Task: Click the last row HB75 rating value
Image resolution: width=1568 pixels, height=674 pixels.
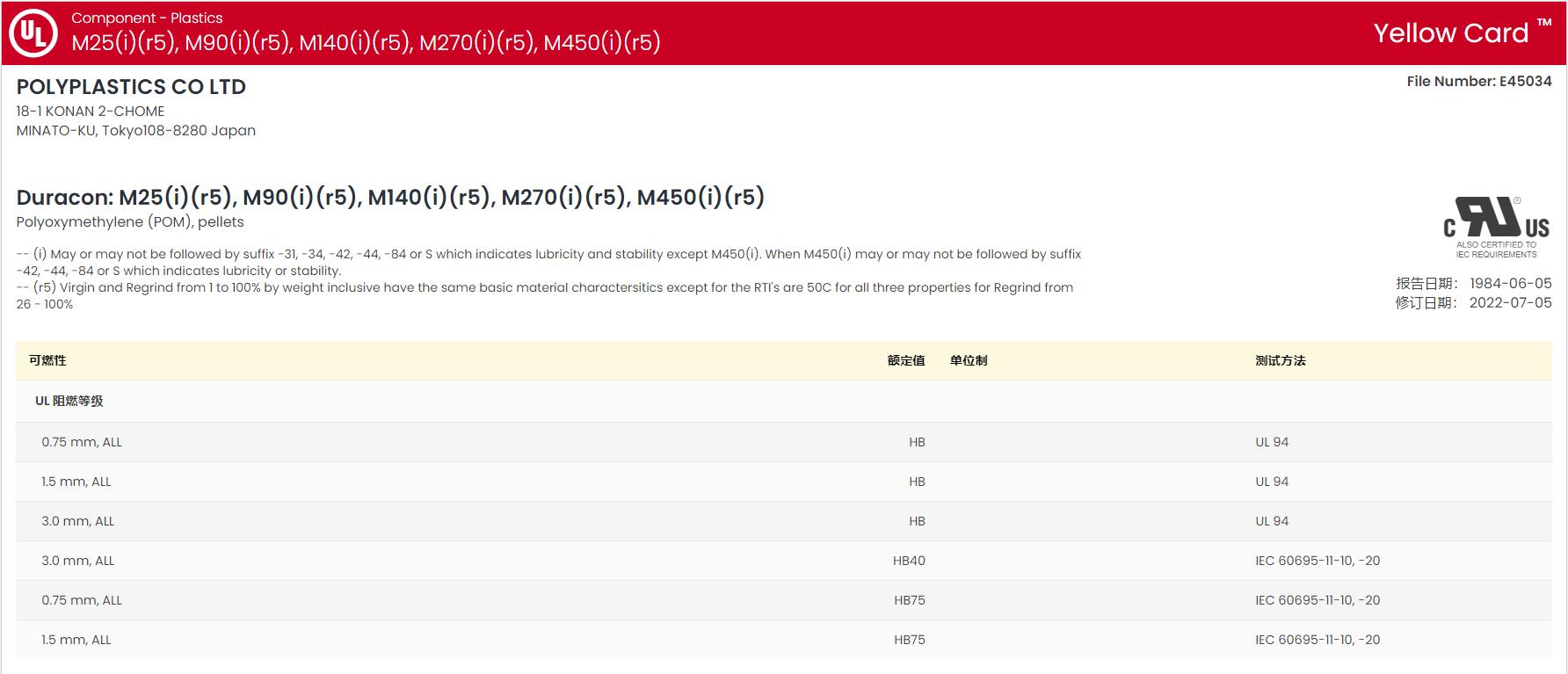Action: (910, 640)
